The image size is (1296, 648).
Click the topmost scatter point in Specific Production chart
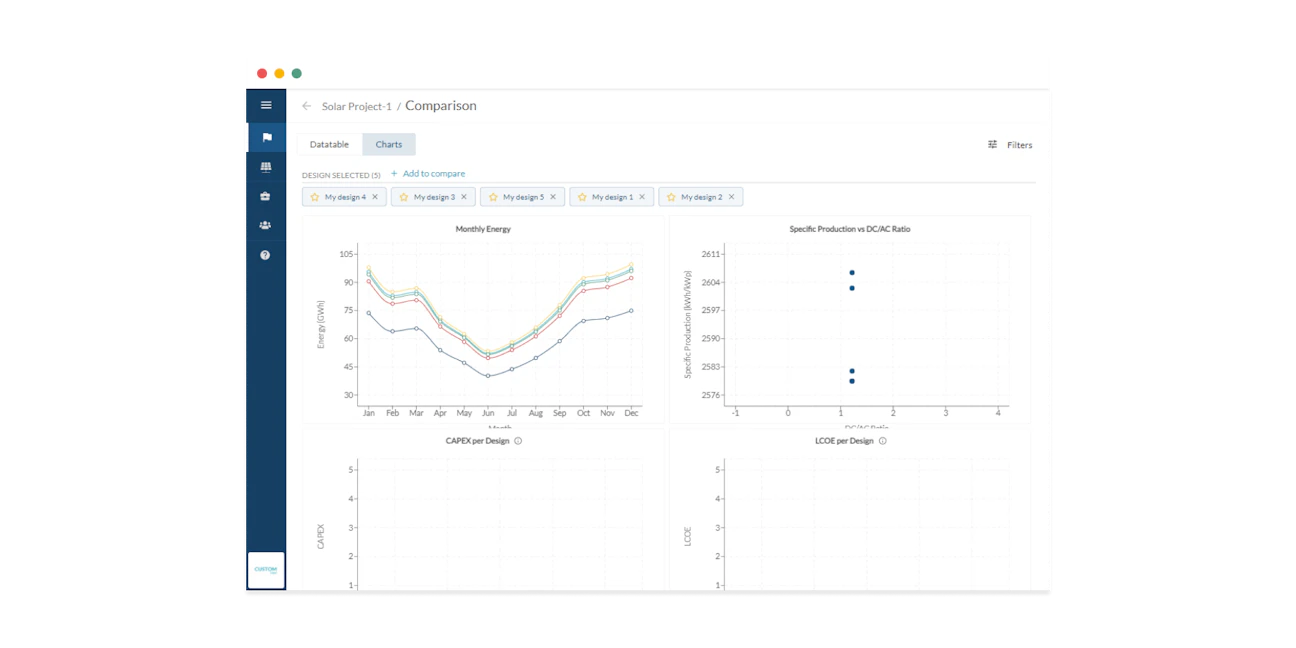852,273
